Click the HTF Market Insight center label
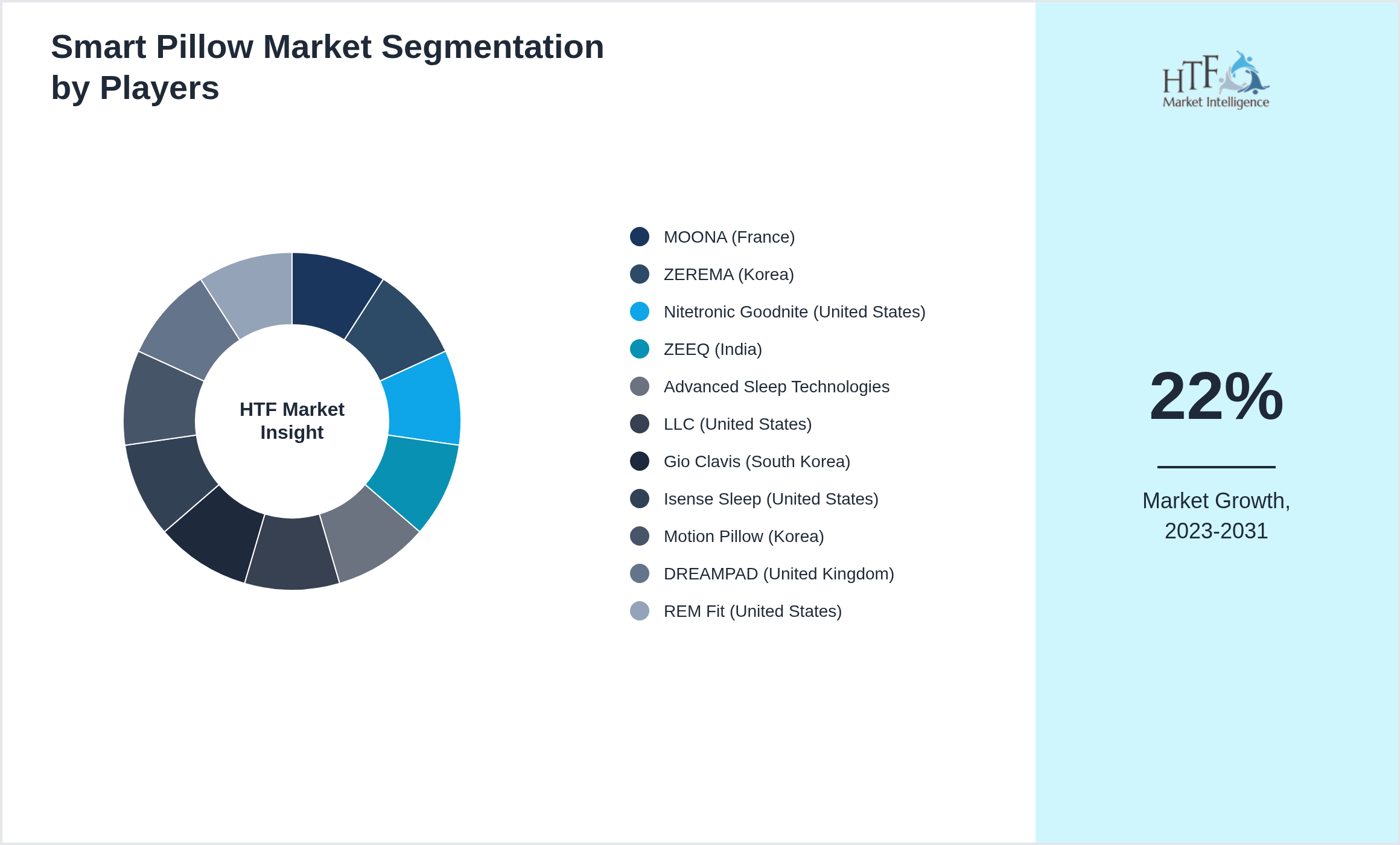 coord(292,421)
